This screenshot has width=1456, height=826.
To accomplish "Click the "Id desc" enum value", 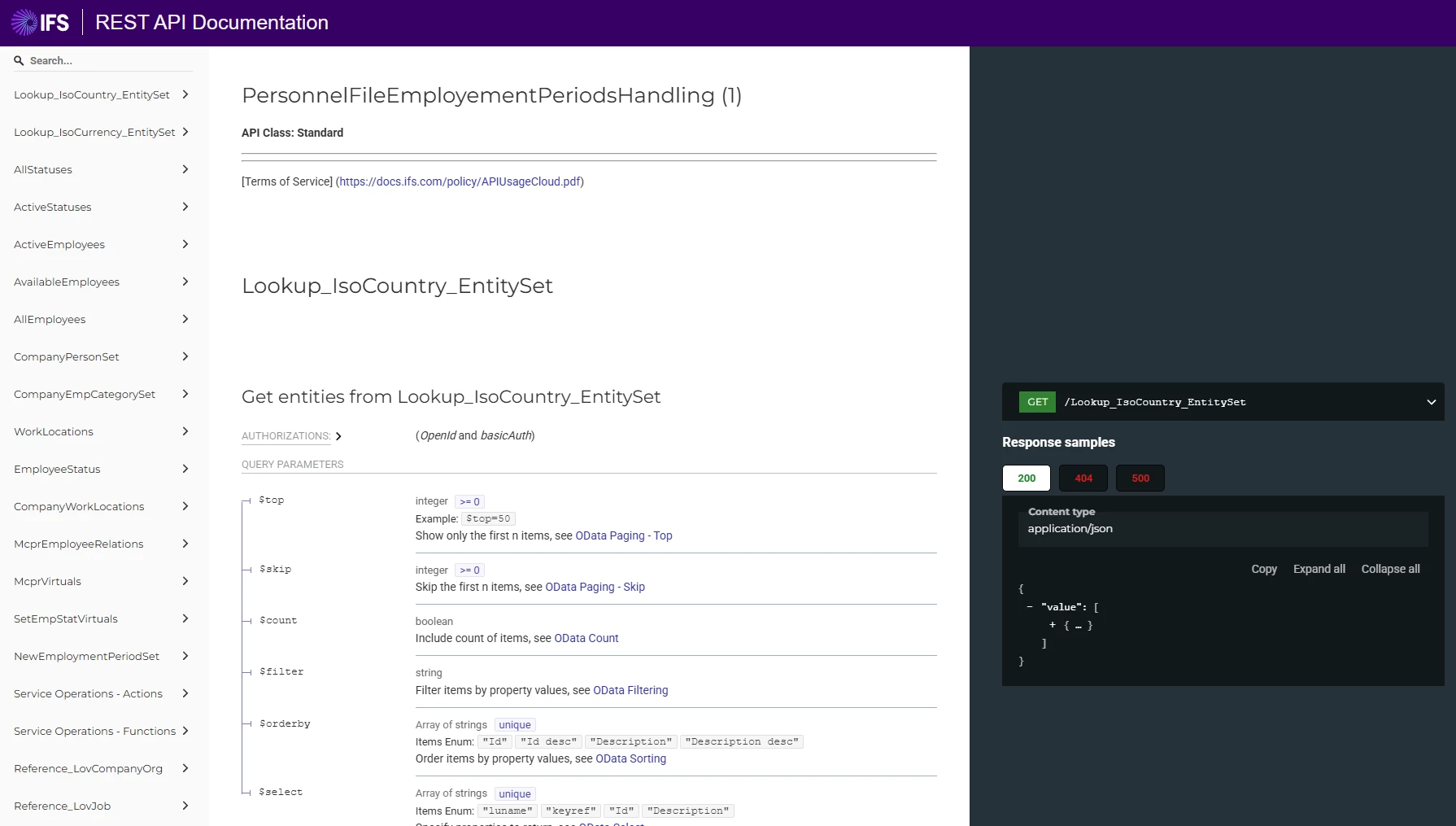I will click(x=548, y=742).
